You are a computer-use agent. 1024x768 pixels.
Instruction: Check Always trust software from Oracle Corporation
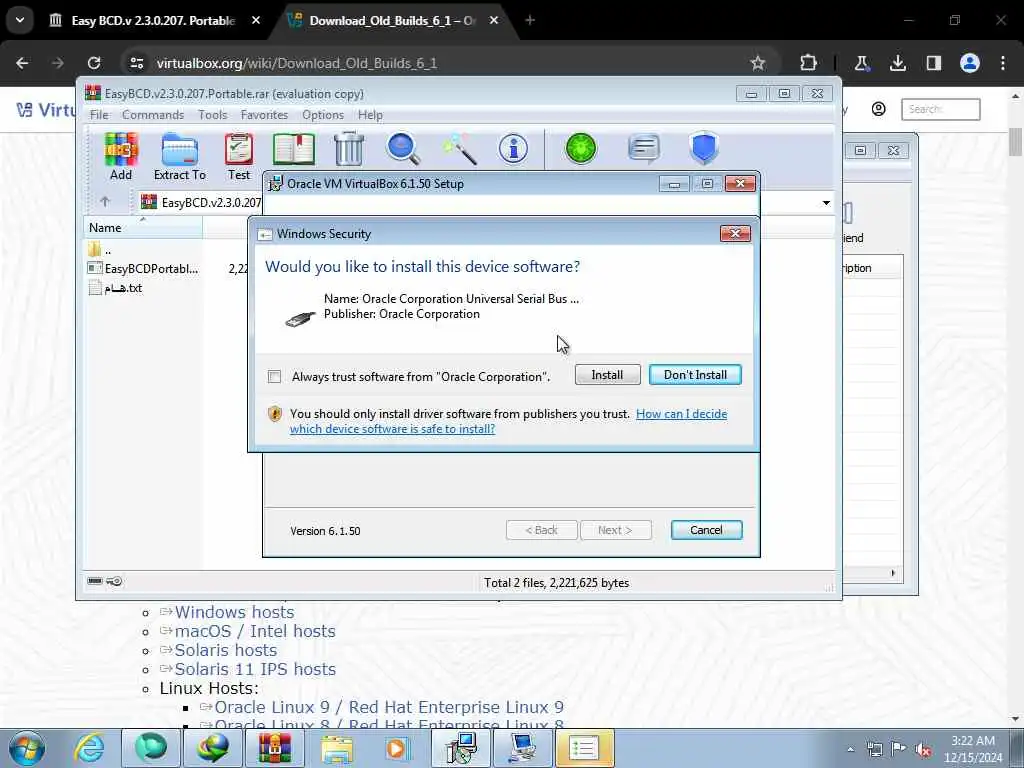click(274, 377)
